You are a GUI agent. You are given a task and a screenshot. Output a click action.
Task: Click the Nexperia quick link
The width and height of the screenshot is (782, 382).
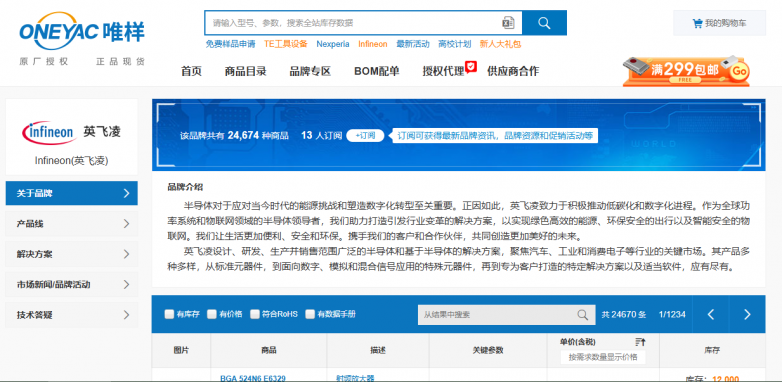(x=333, y=44)
